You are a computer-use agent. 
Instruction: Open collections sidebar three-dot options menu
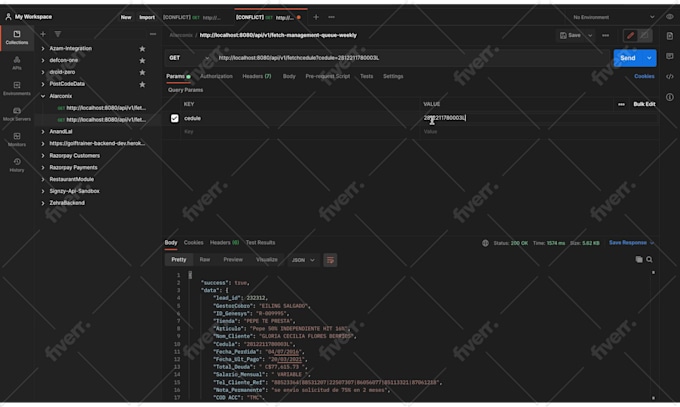pyautogui.click(x=153, y=34)
